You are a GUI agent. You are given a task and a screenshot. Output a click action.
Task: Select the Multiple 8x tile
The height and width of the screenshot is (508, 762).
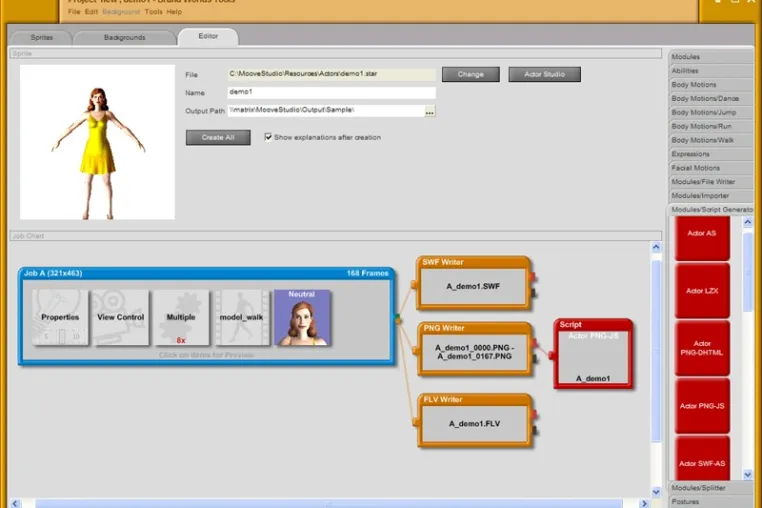pyautogui.click(x=181, y=317)
